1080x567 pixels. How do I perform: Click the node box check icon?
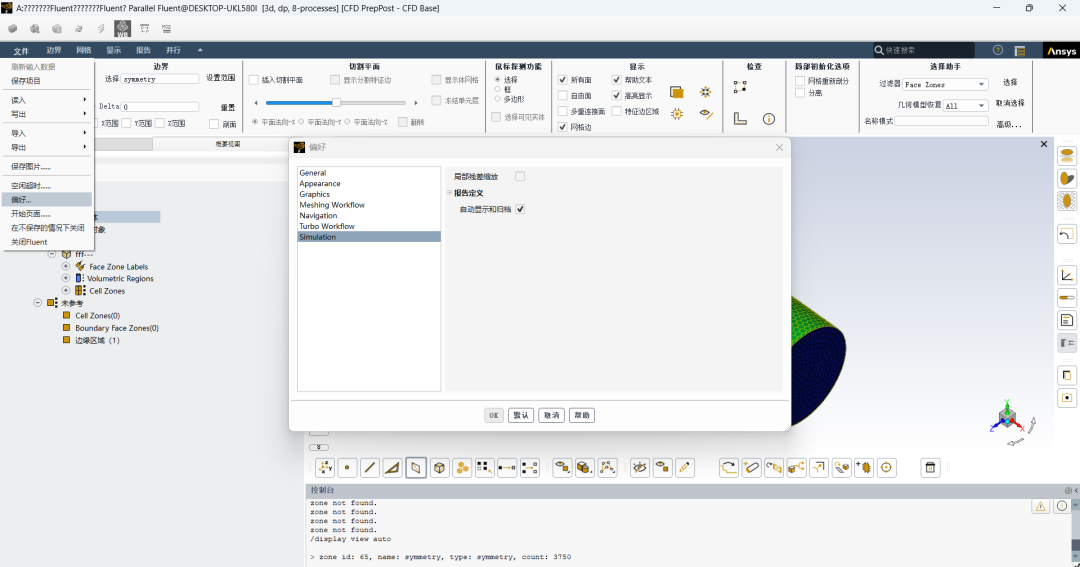coord(740,87)
